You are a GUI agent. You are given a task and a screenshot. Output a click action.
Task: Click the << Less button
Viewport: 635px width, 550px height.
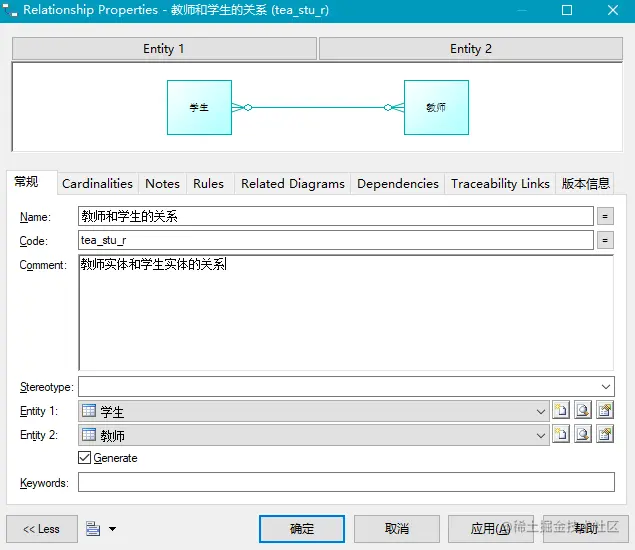(42, 529)
